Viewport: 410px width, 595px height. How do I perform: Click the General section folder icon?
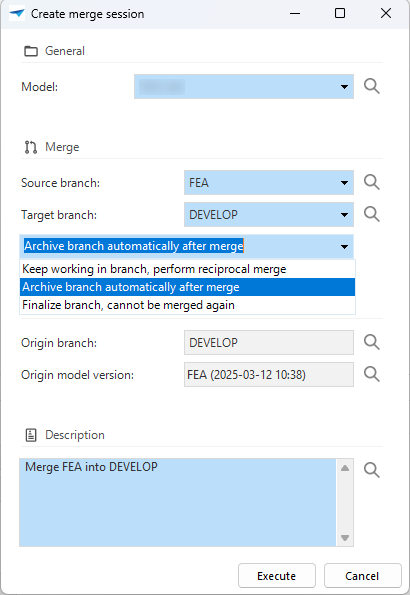point(31,51)
